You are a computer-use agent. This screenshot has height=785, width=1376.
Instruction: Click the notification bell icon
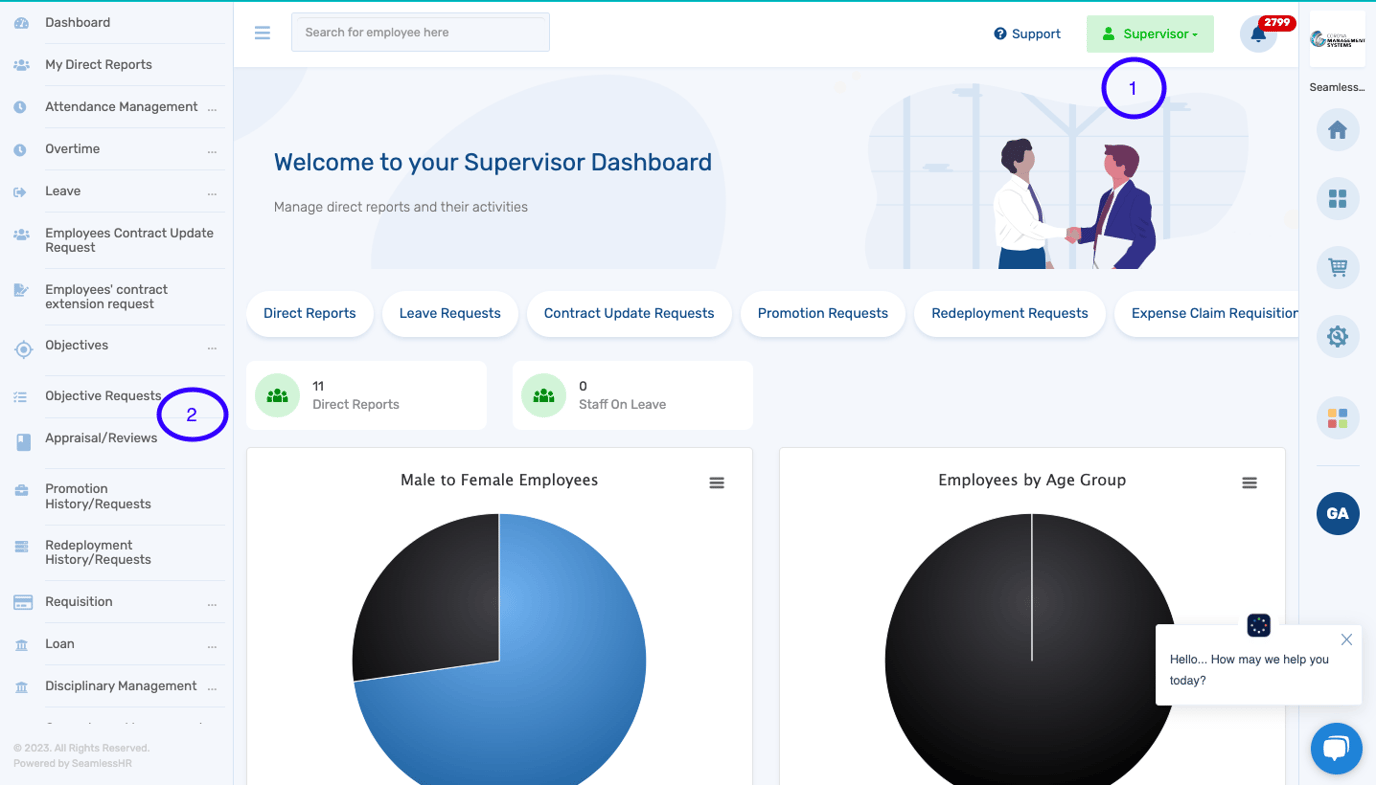tap(1257, 35)
